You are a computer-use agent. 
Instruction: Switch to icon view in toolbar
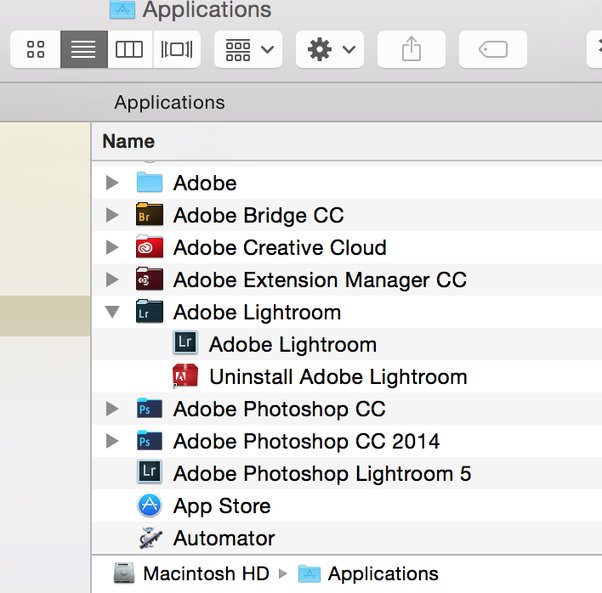[x=35, y=49]
